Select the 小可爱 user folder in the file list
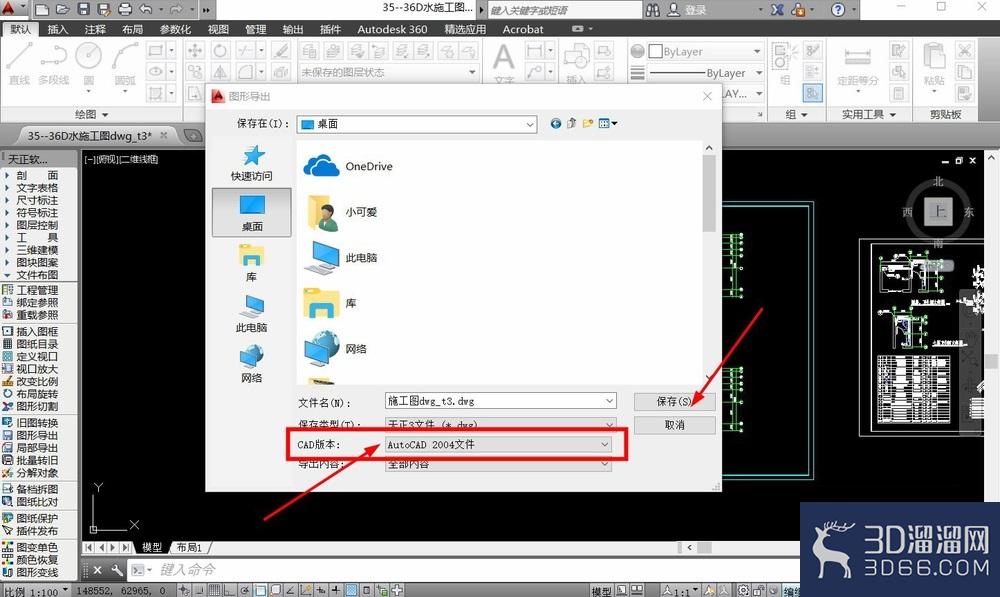Screen dimensions: 1000x597 point(342,212)
